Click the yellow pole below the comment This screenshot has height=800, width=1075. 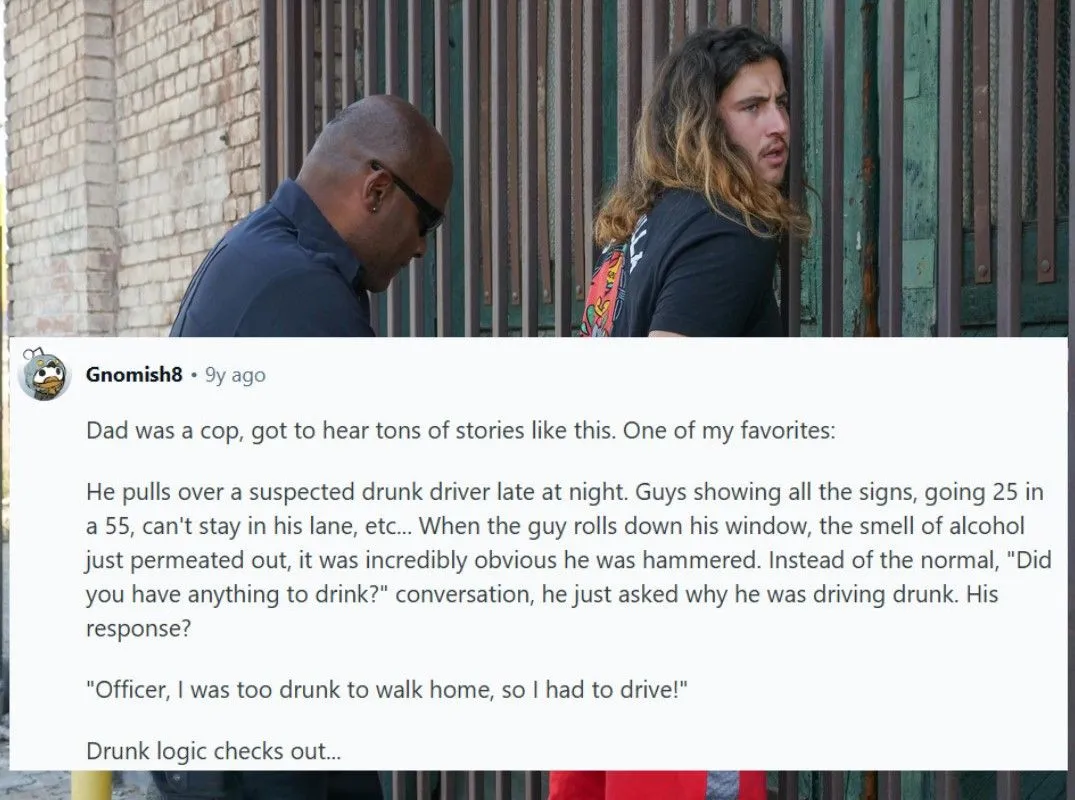[x=91, y=785]
